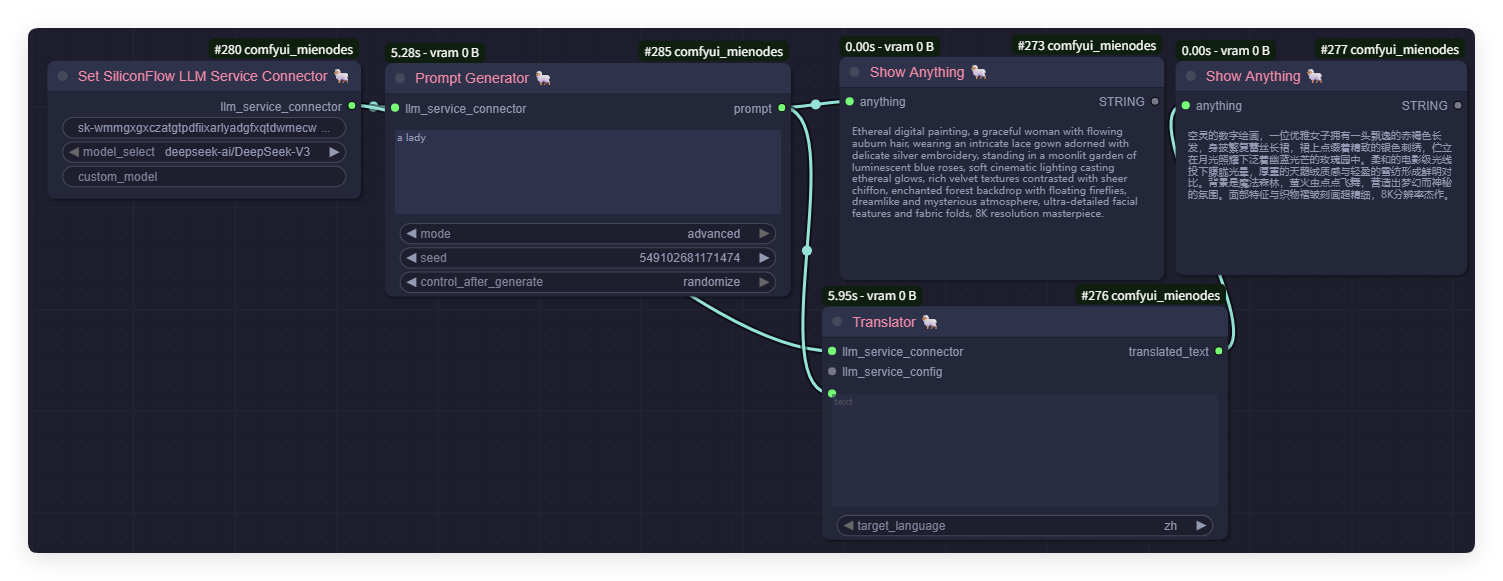1503x581 pixels.
Task: Open the model_select deepseek-ai/DeepSeek-V3 dropdown
Action: point(204,152)
